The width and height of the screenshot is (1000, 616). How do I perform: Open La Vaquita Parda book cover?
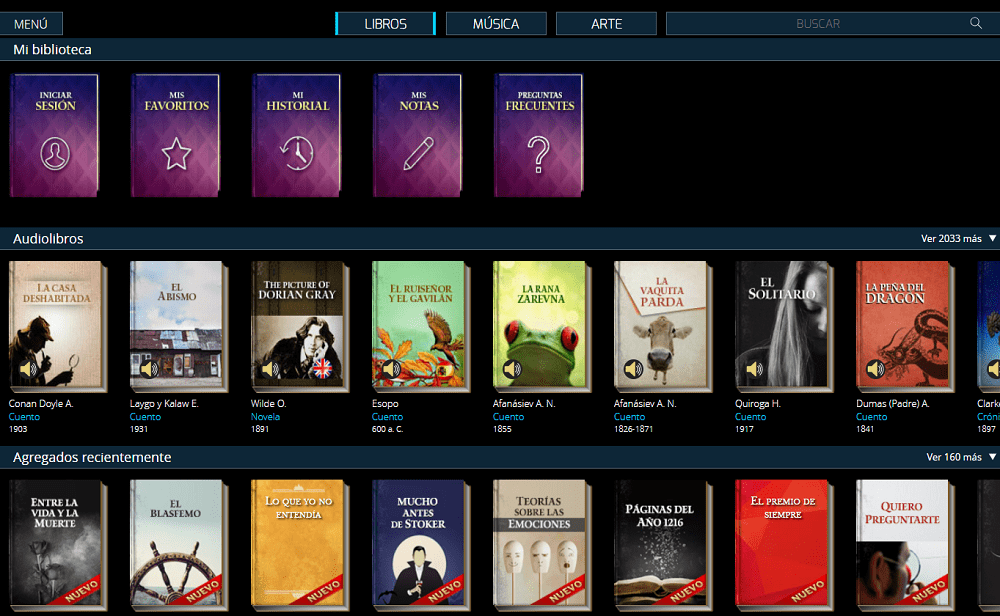coord(663,326)
